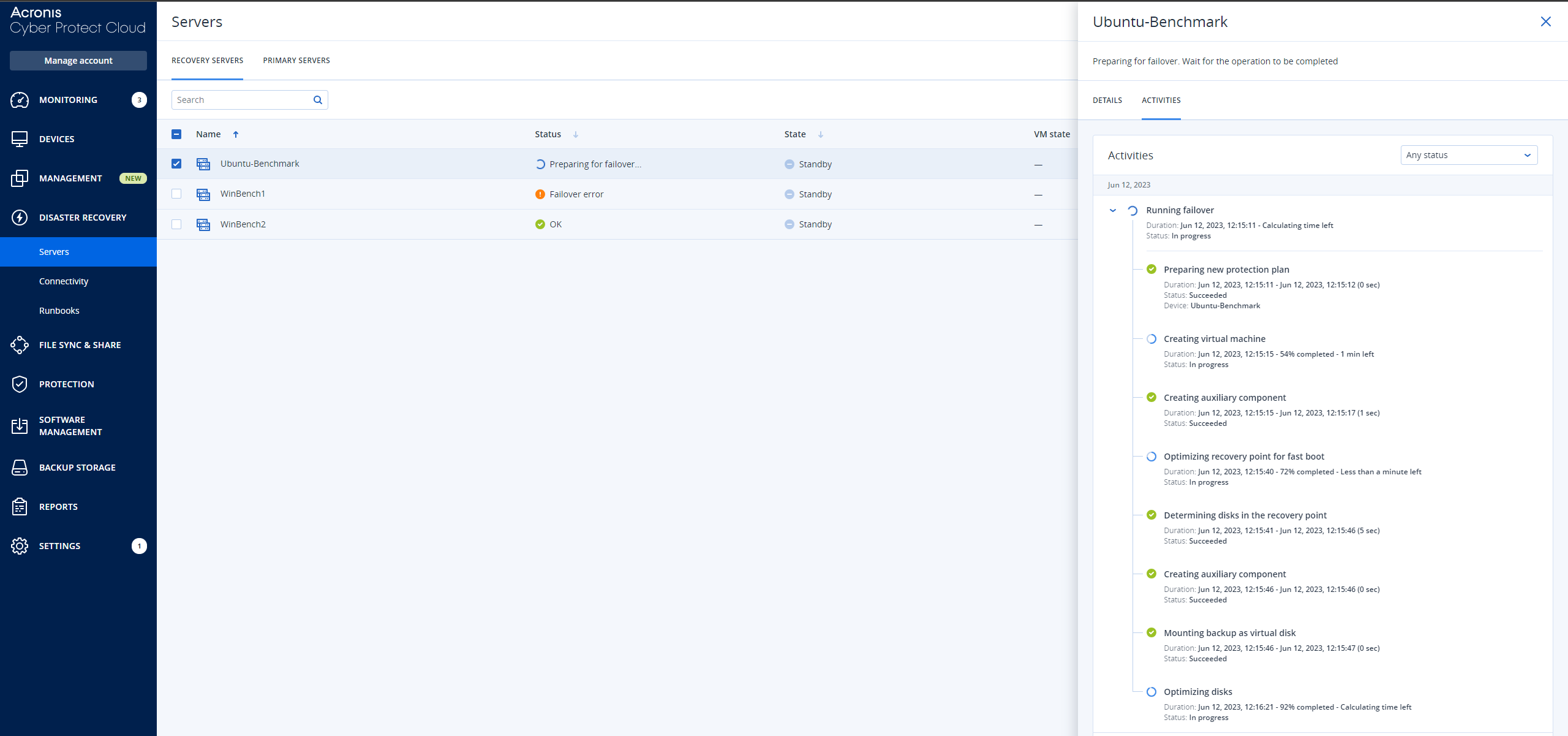Check the WinBench2 row checkbox
Screen dimensions: 1568x736
(176, 224)
